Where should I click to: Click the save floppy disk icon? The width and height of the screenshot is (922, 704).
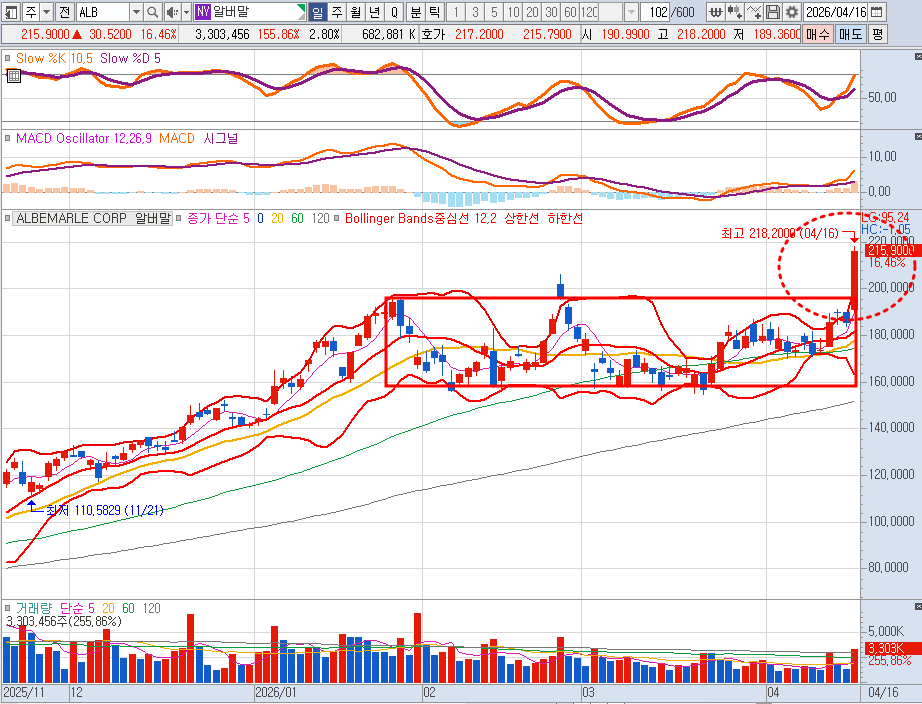[x=773, y=12]
